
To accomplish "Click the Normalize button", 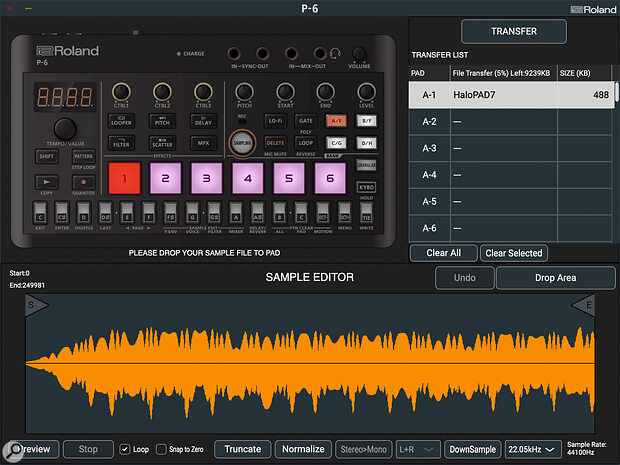I will click(303, 449).
